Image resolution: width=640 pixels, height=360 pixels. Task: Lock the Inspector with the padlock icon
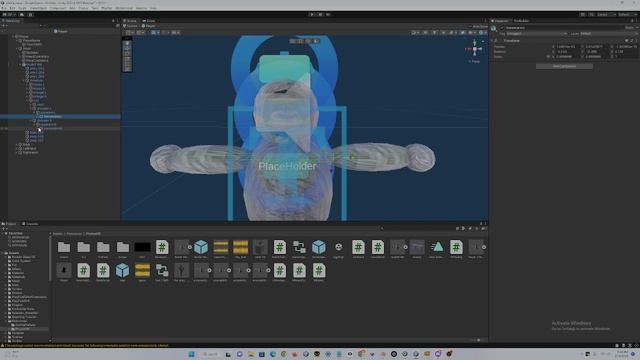coord(632,20)
